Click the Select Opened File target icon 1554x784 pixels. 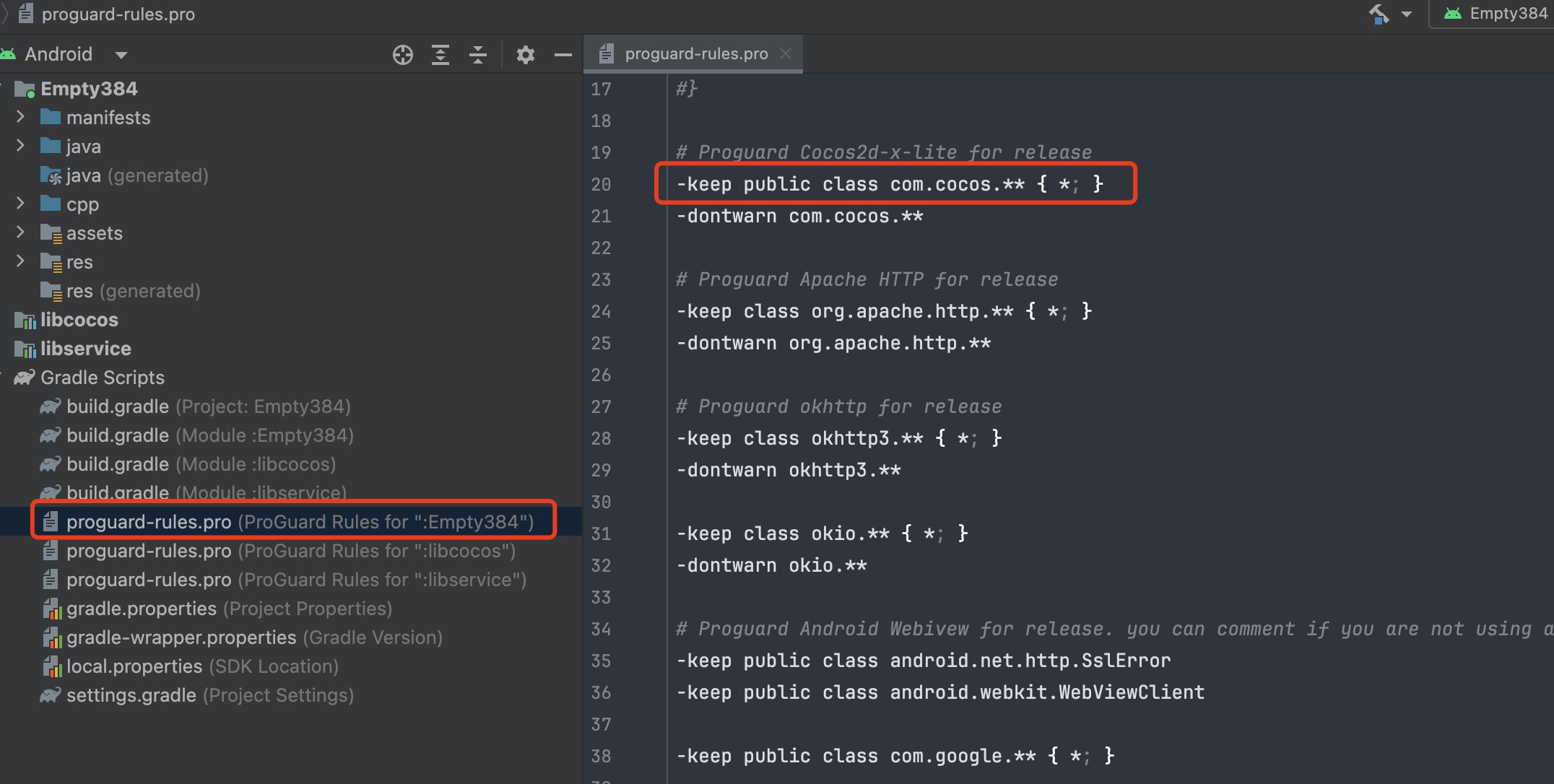coord(402,55)
